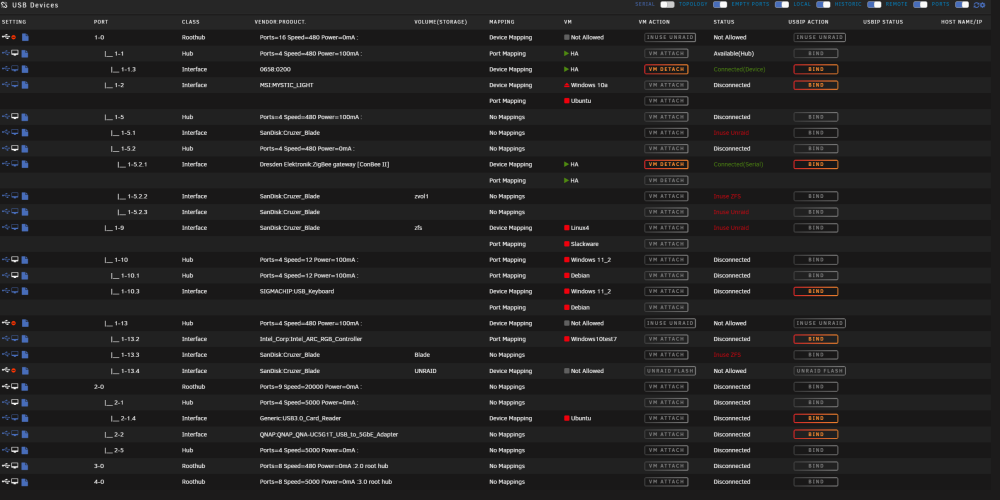Click the monitor icon in row 1-9

pyautogui.click(x=15, y=228)
